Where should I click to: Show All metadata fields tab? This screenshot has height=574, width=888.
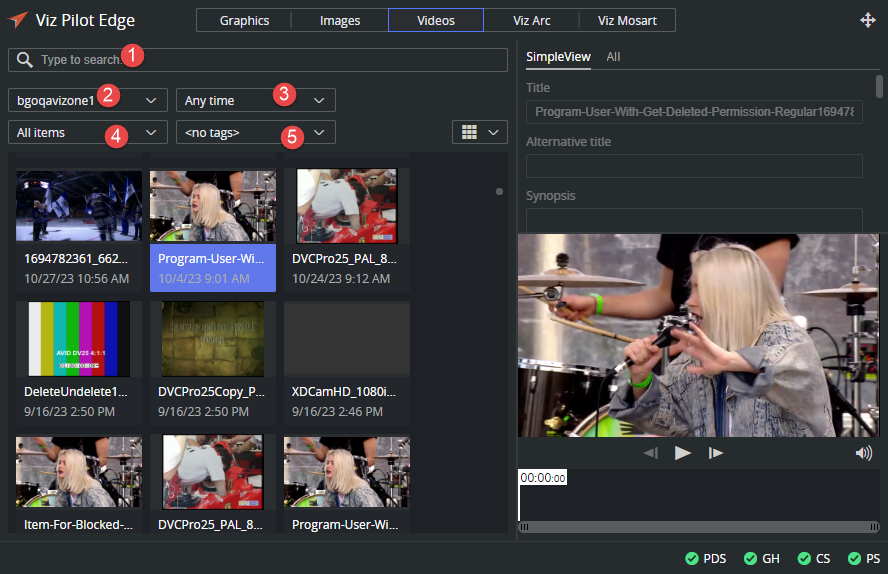[613, 57]
